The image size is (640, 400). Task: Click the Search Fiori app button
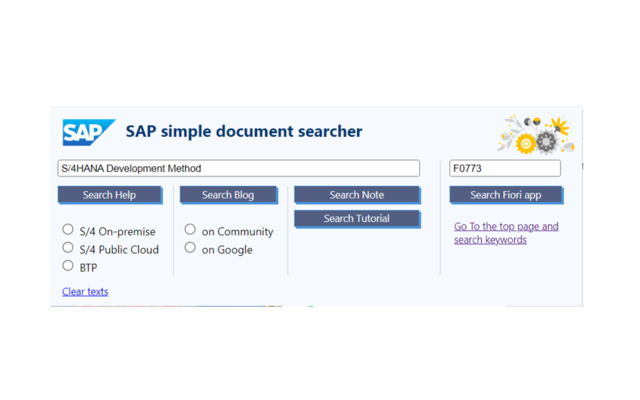(x=506, y=195)
